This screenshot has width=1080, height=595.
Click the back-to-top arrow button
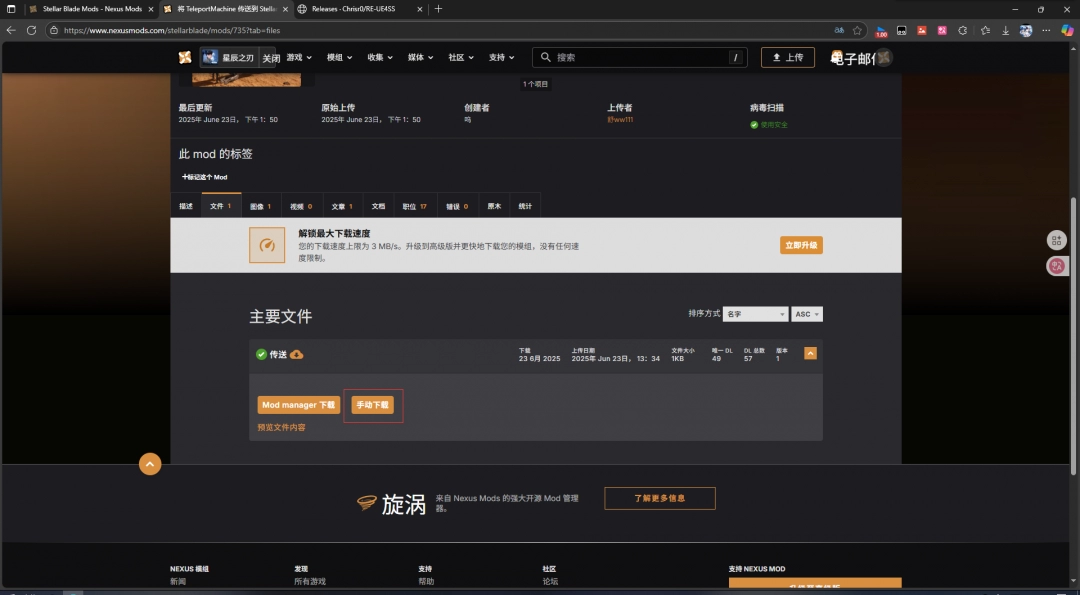coord(150,464)
